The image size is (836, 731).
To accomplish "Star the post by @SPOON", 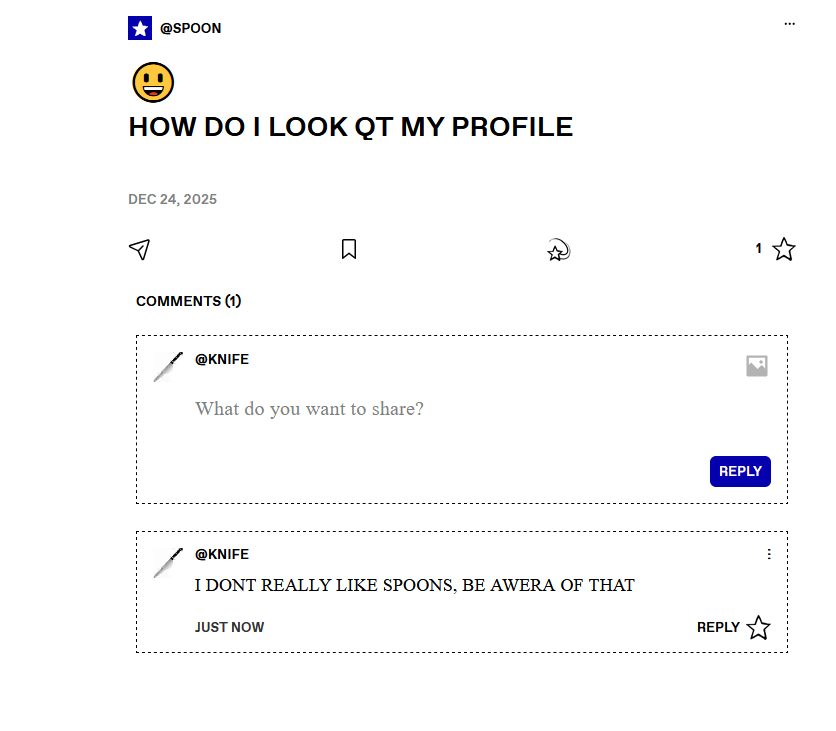I will click(784, 249).
